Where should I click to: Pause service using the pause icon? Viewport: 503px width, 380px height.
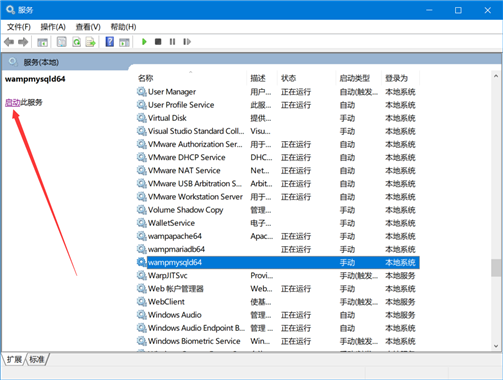172,42
